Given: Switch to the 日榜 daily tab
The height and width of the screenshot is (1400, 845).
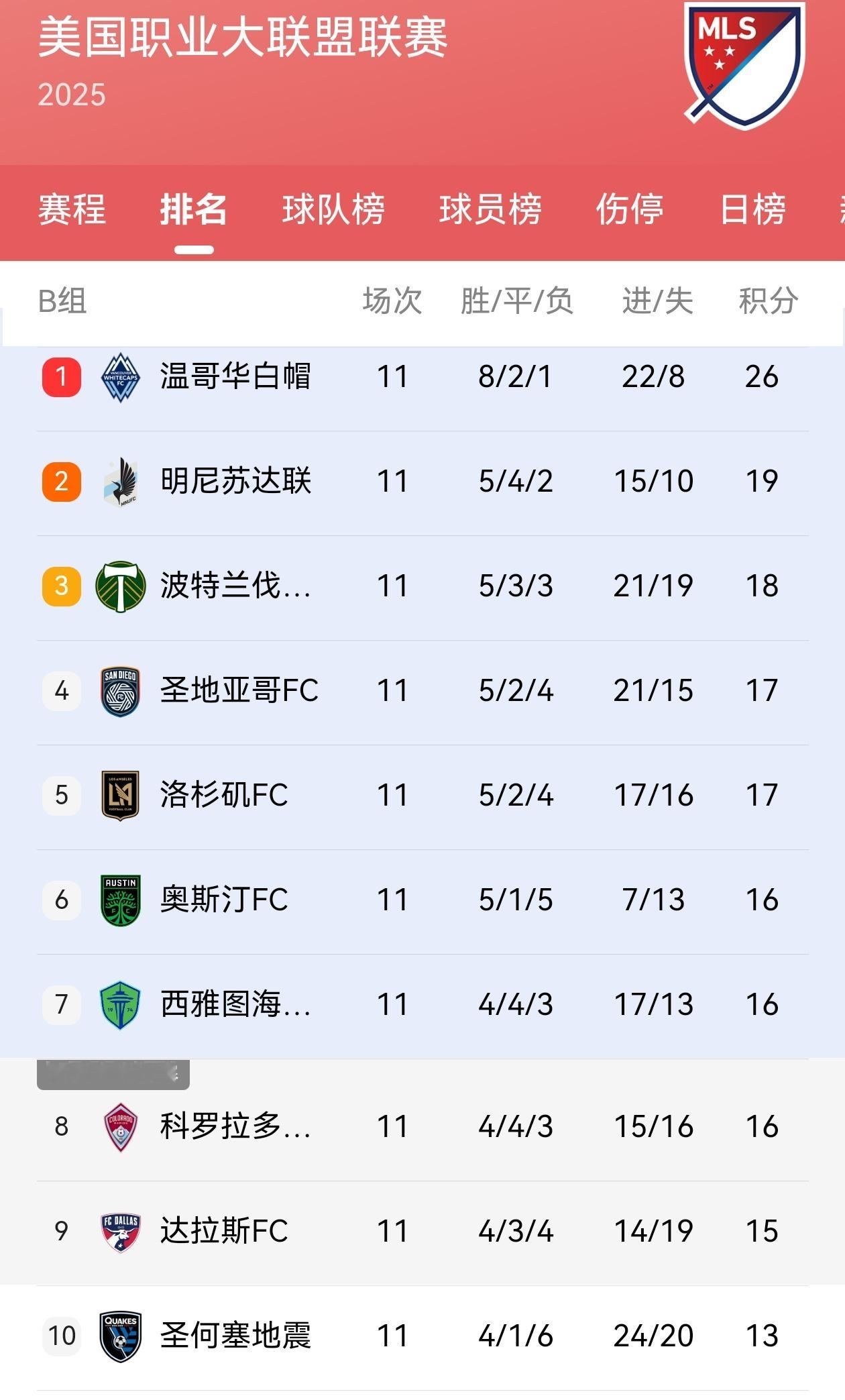Looking at the screenshot, I should (752, 209).
